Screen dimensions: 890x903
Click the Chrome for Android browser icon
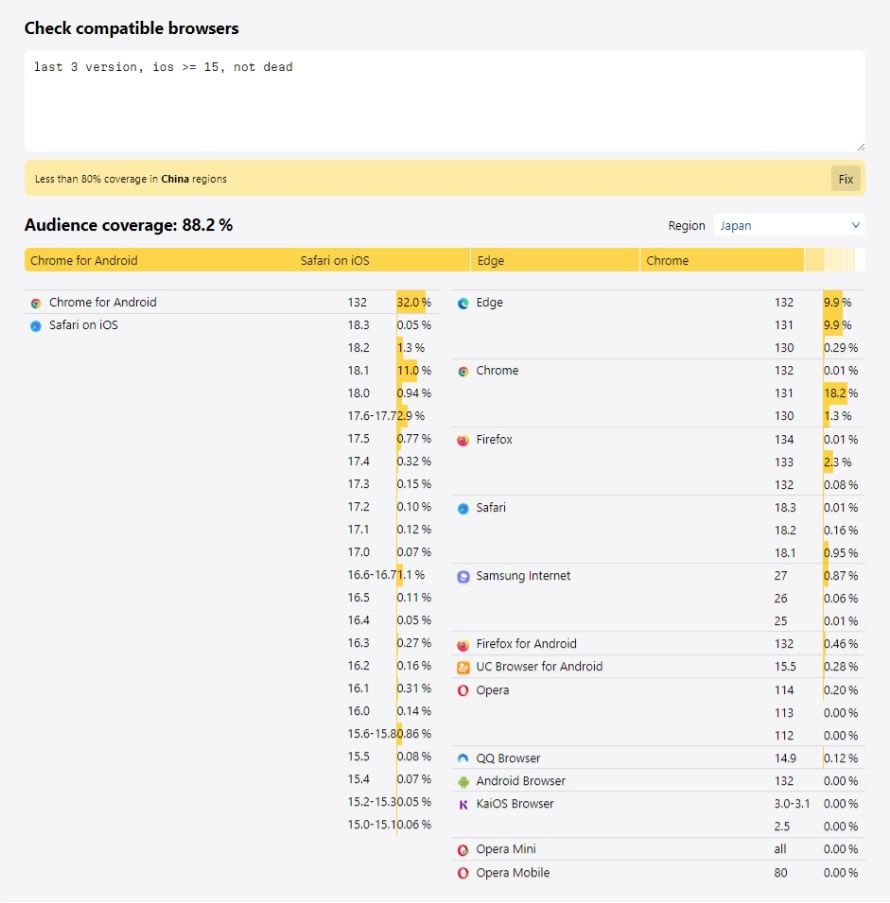tap(36, 303)
